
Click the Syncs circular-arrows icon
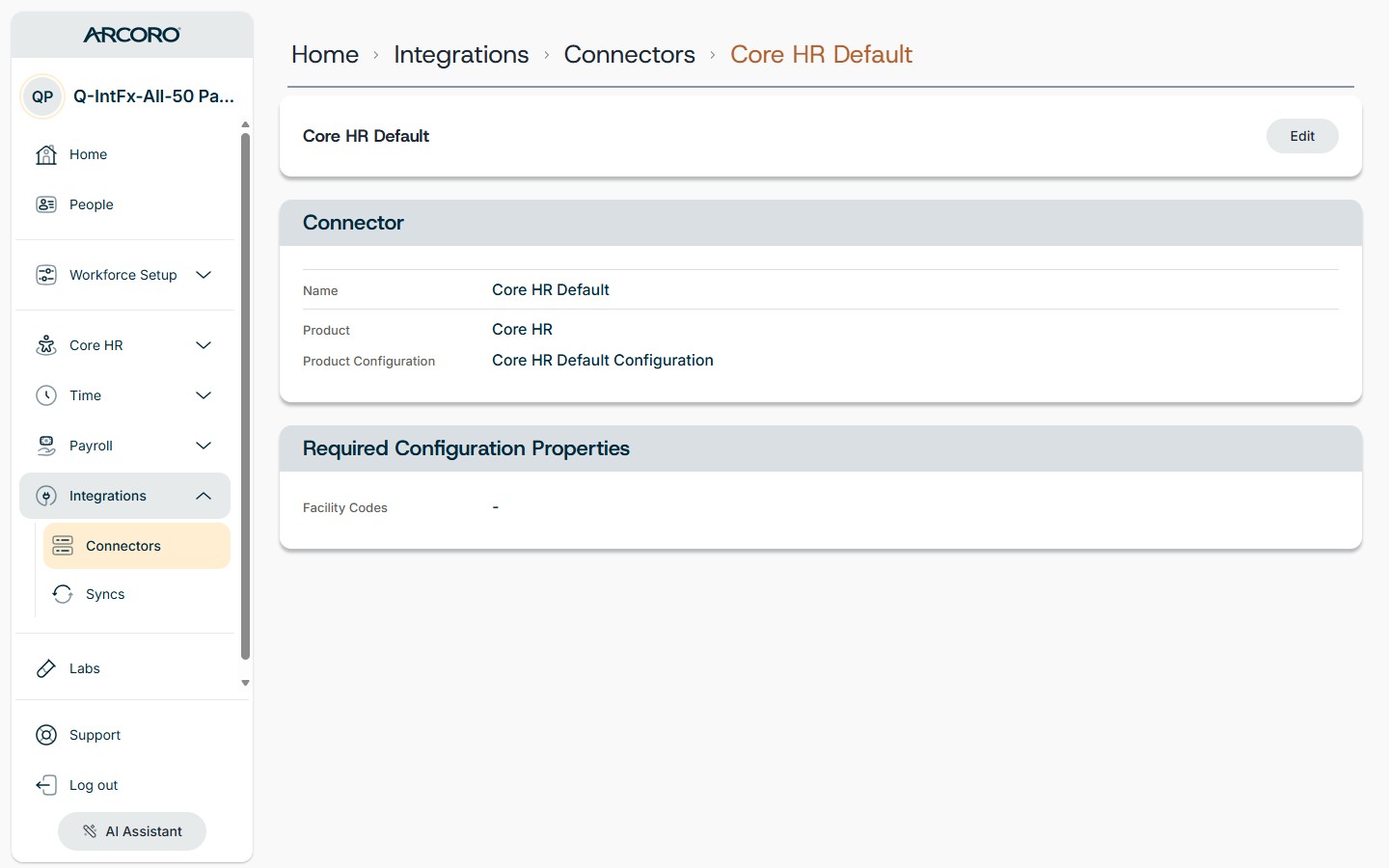pos(63,594)
